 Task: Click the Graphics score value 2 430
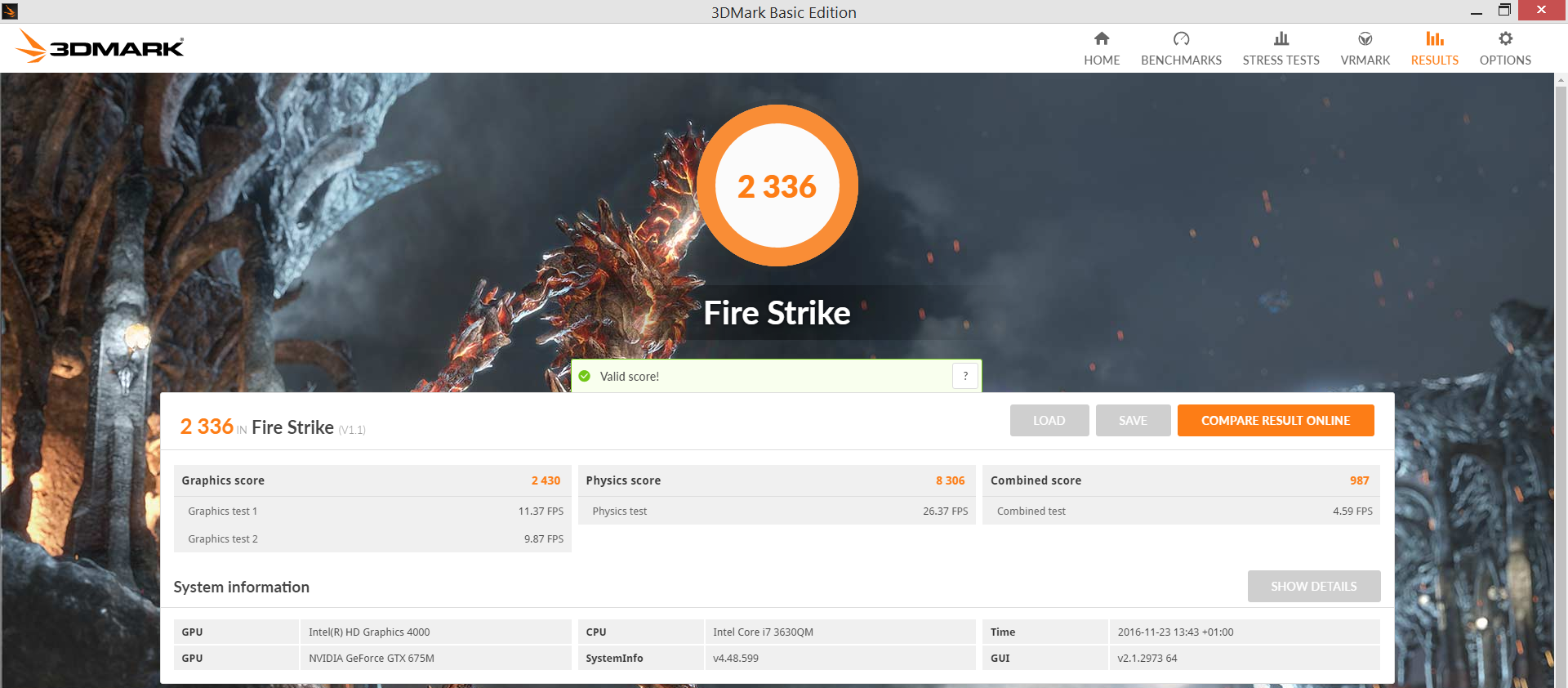coord(546,480)
